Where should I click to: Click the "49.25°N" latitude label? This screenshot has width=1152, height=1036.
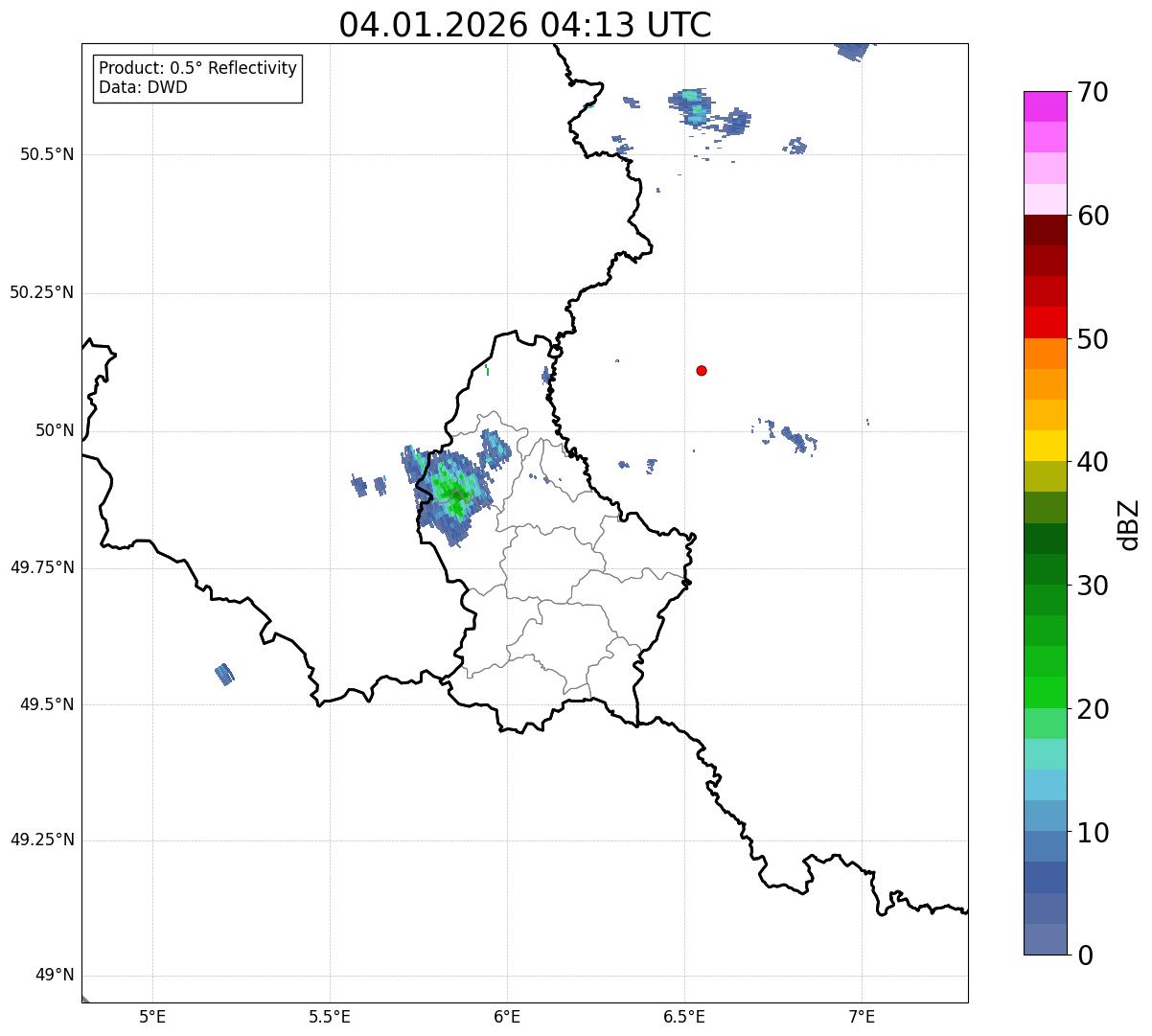point(42,840)
